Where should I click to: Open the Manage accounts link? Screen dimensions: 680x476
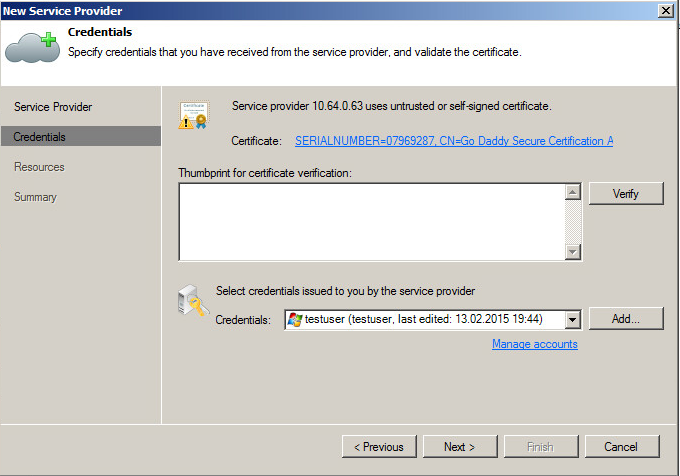tap(535, 344)
